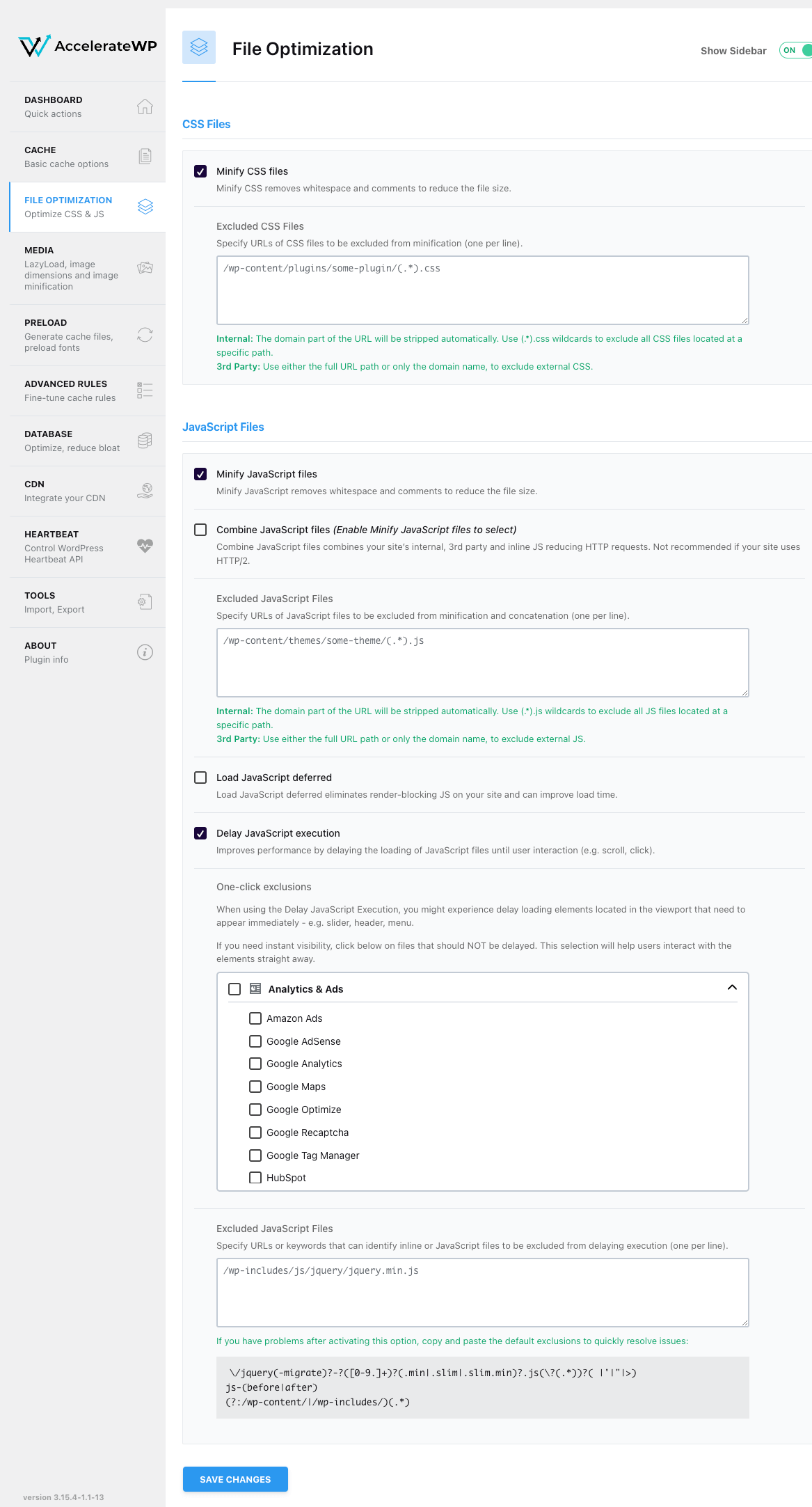Click the default exclusions code block
812x1507 pixels.
click(483, 1387)
